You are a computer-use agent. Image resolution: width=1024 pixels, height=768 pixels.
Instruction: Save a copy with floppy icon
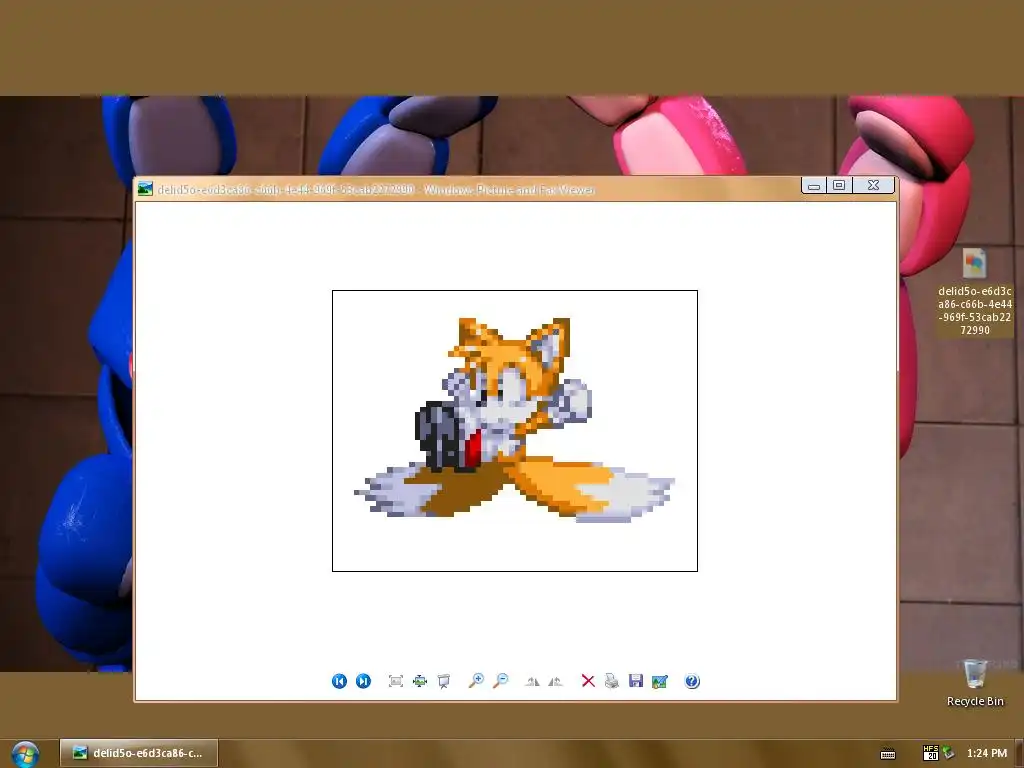636,681
